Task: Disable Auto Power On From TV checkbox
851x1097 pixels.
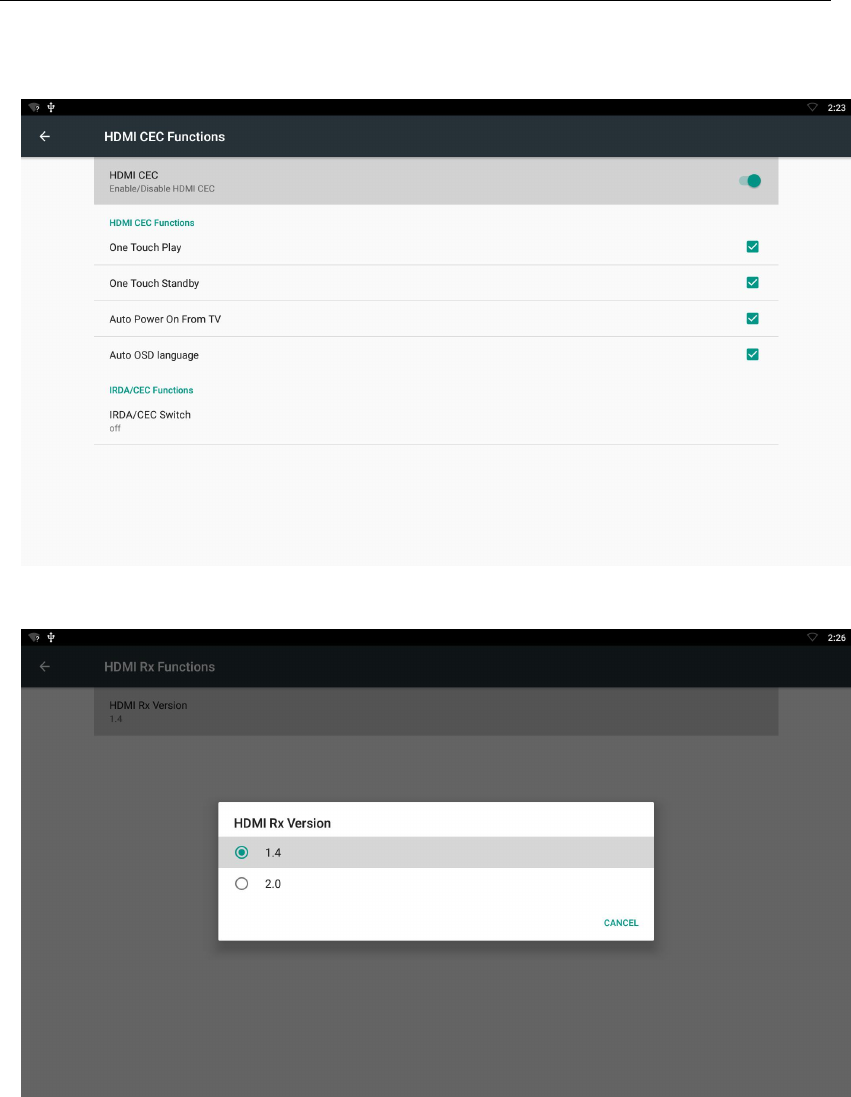Action: (x=752, y=319)
